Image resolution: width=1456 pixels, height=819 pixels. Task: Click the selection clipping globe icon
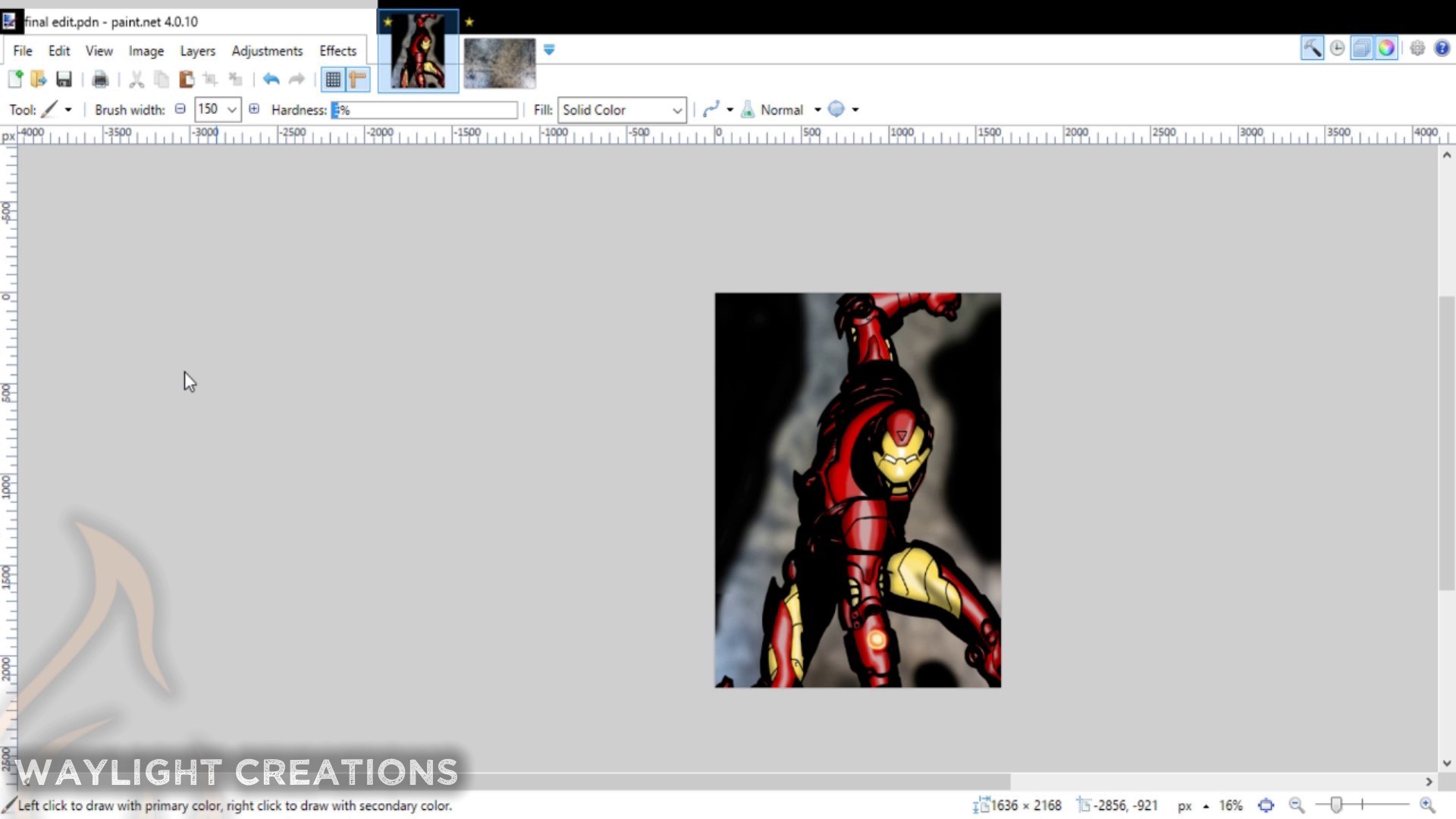[x=836, y=109]
